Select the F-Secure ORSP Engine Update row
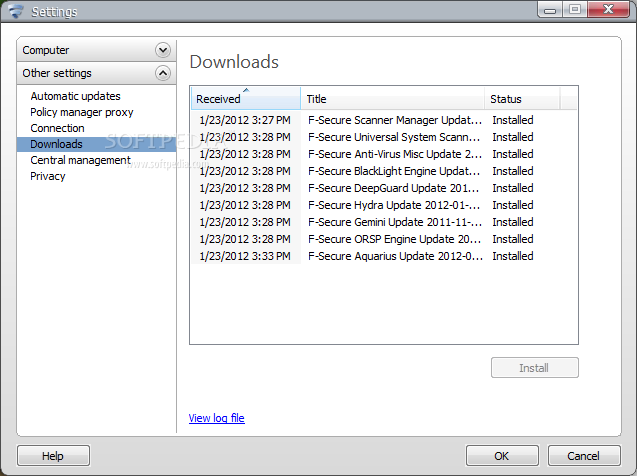637x476 pixels. point(384,239)
